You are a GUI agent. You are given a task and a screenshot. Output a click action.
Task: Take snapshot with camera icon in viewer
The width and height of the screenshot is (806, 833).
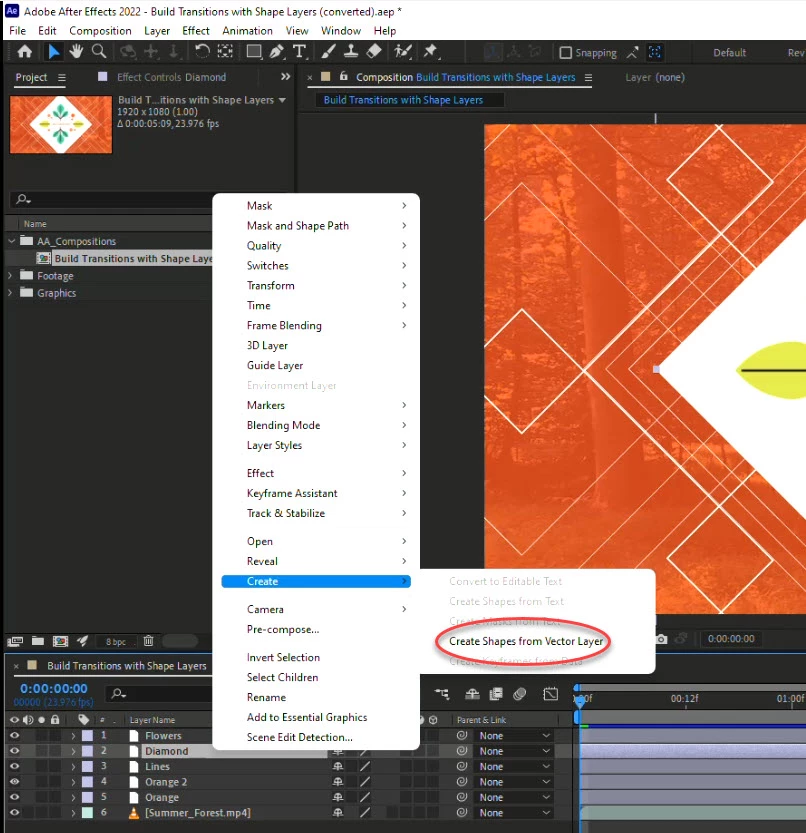coord(661,639)
